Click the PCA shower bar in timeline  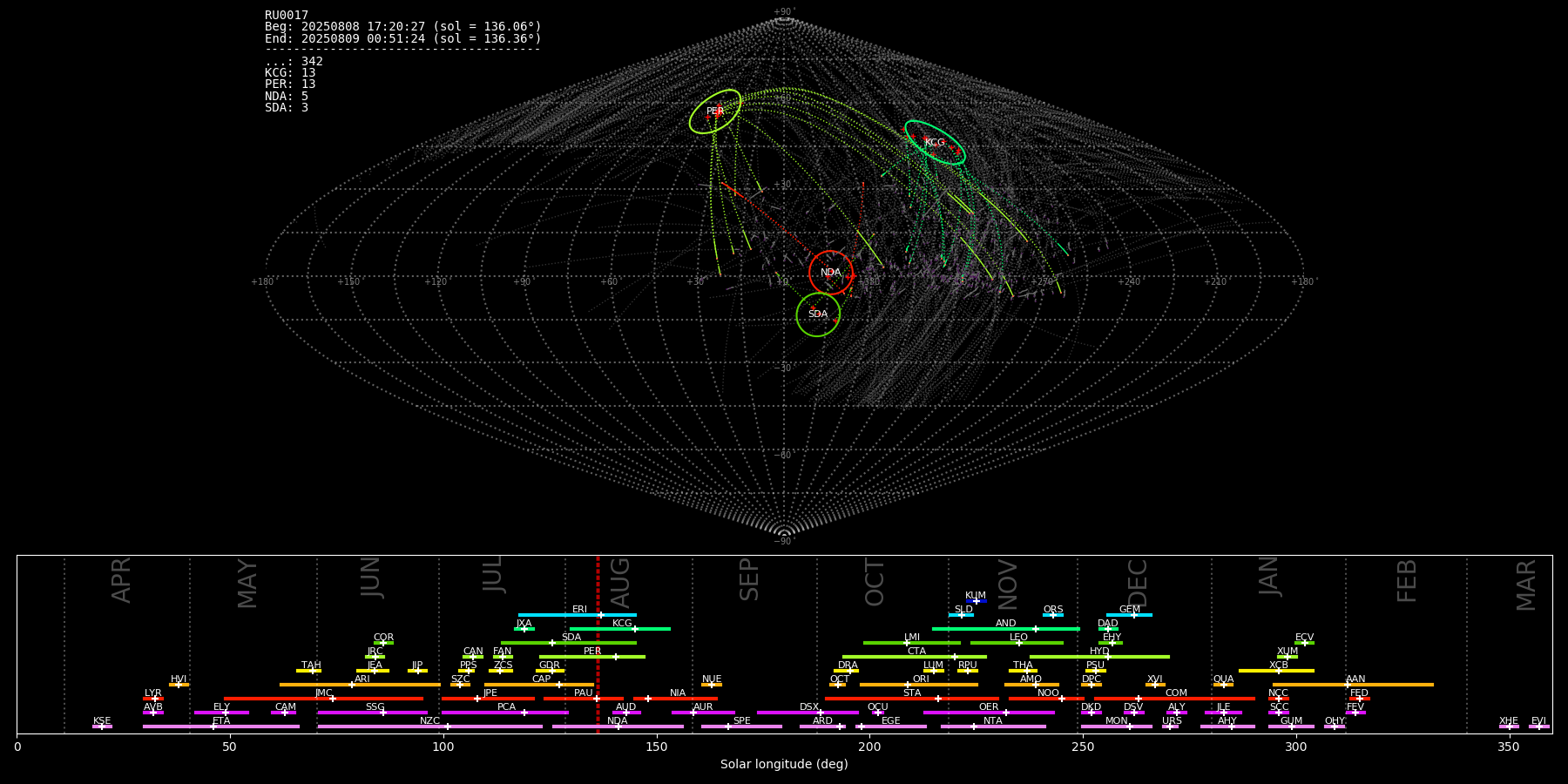505,713
